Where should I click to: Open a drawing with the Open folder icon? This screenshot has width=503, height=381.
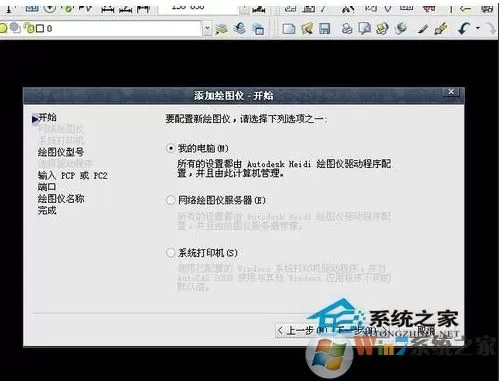pyautogui.click(x=307, y=29)
